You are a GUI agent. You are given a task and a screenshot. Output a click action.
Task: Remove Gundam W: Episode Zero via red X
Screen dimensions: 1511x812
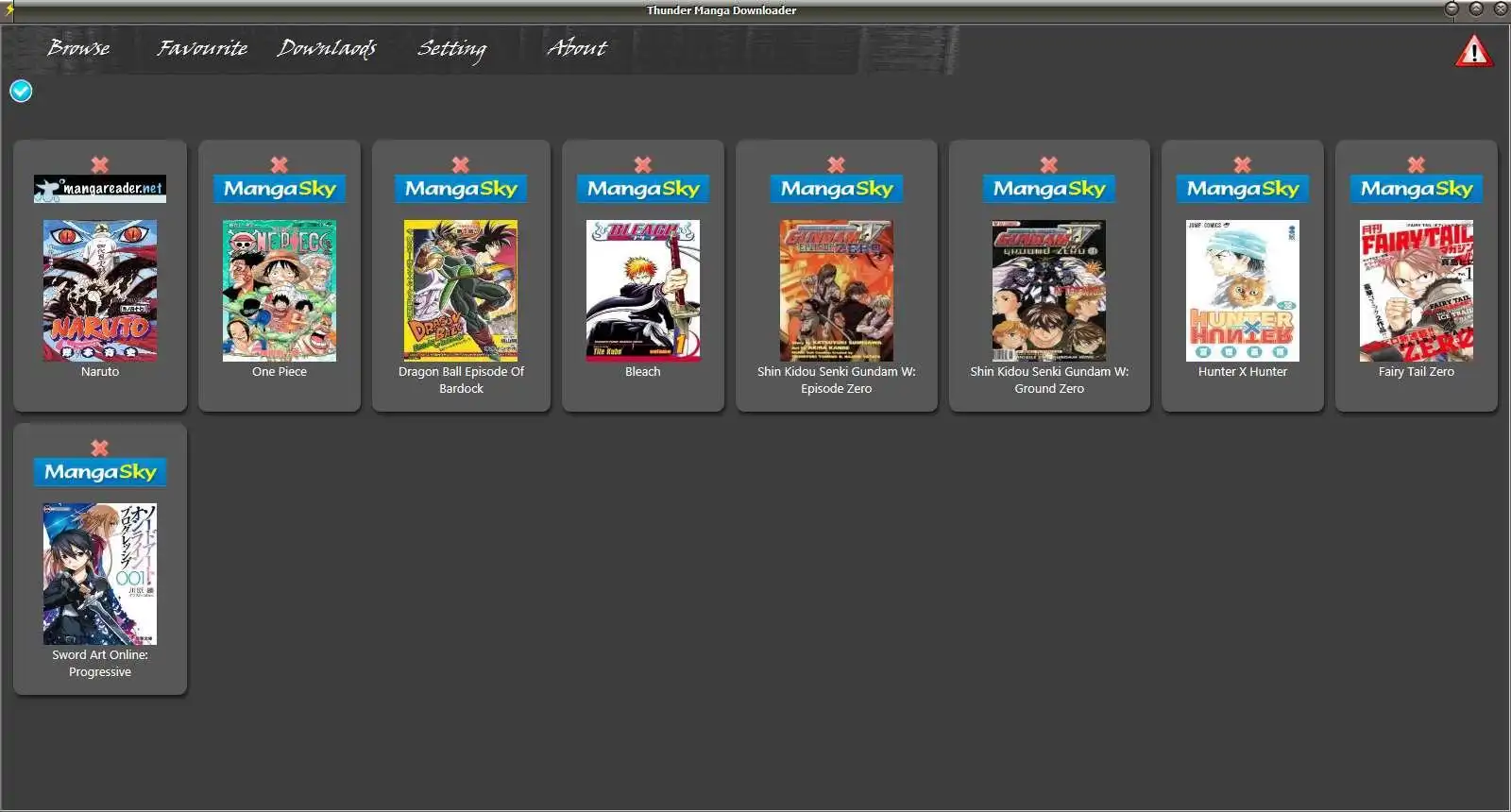click(837, 164)
